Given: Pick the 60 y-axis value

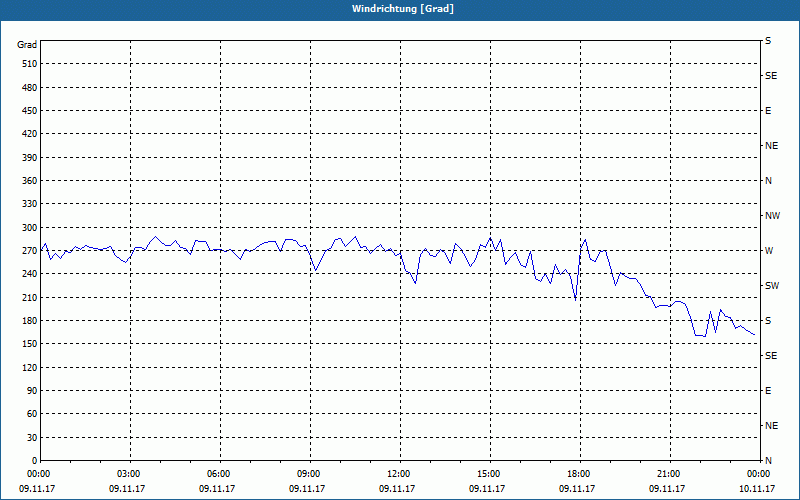Looking at the screenshot, I should click(32, 414).
